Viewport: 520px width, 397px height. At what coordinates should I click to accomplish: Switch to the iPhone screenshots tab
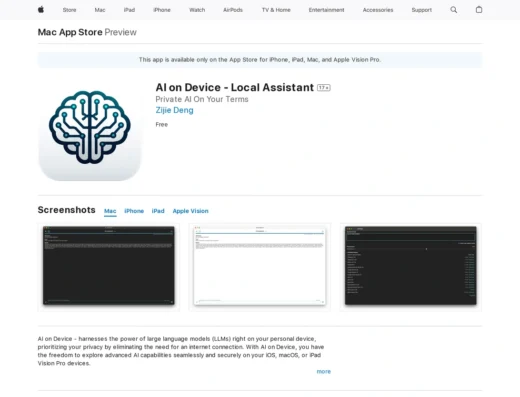[x=134, y=211]
